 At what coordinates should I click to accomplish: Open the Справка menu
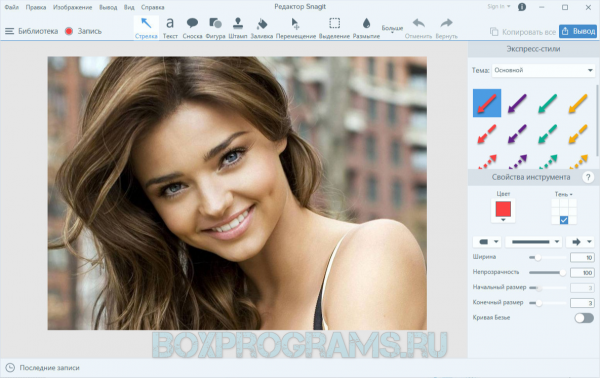[x=153, y=7]
